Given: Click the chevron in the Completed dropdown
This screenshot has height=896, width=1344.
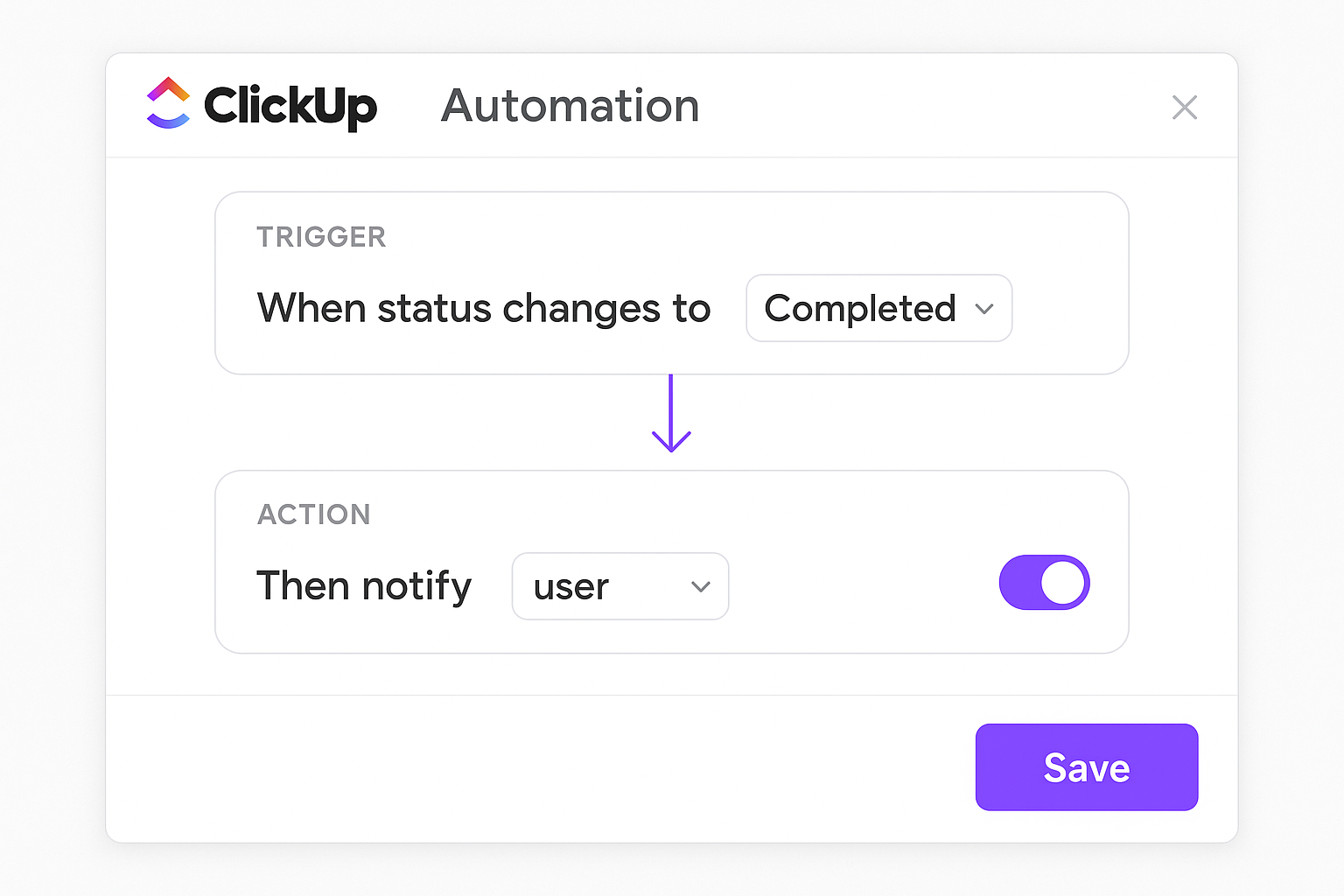Looking at the screenshot, I should pos(984,309).
